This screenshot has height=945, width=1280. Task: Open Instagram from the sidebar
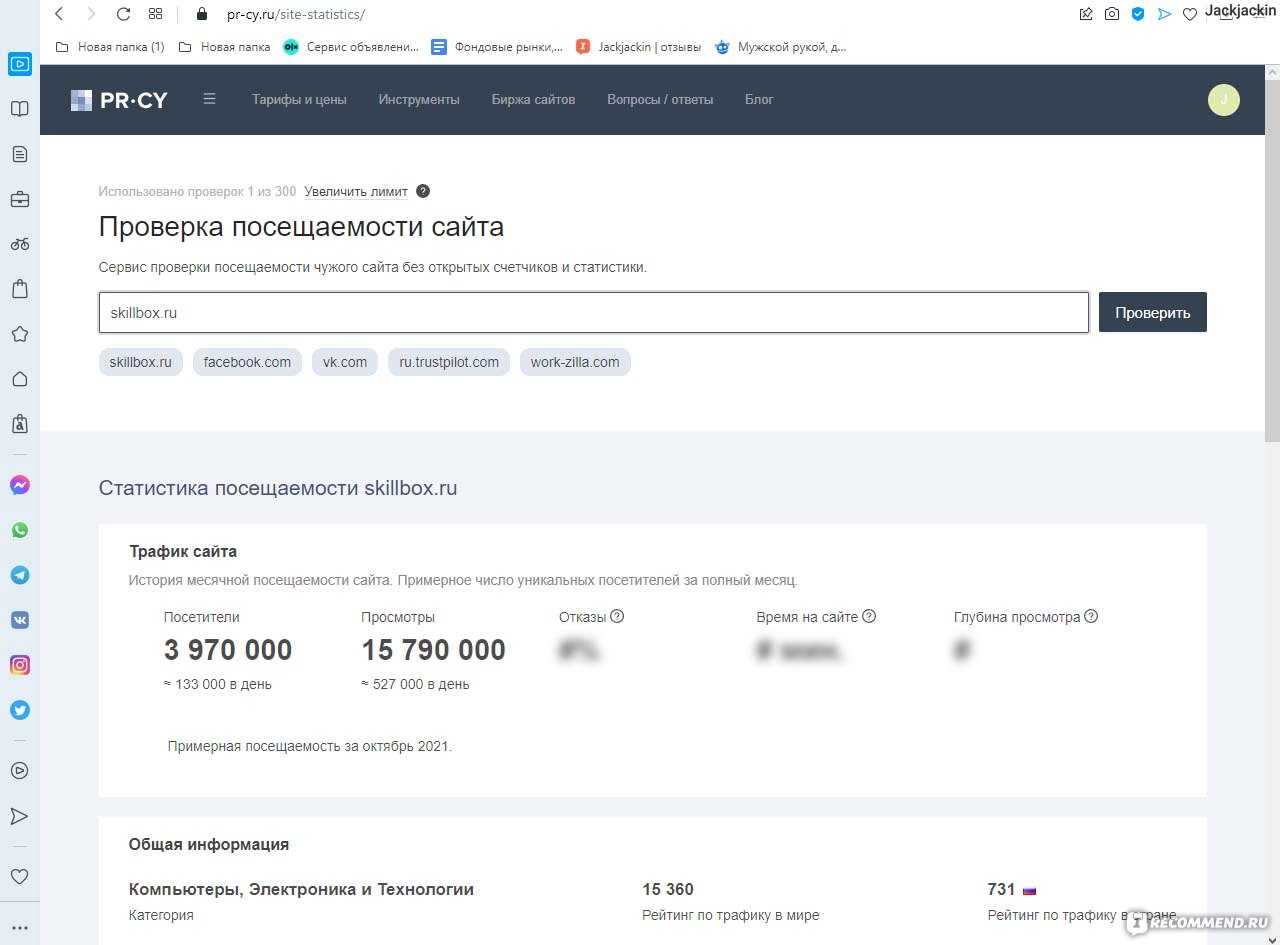coord(20,665)
